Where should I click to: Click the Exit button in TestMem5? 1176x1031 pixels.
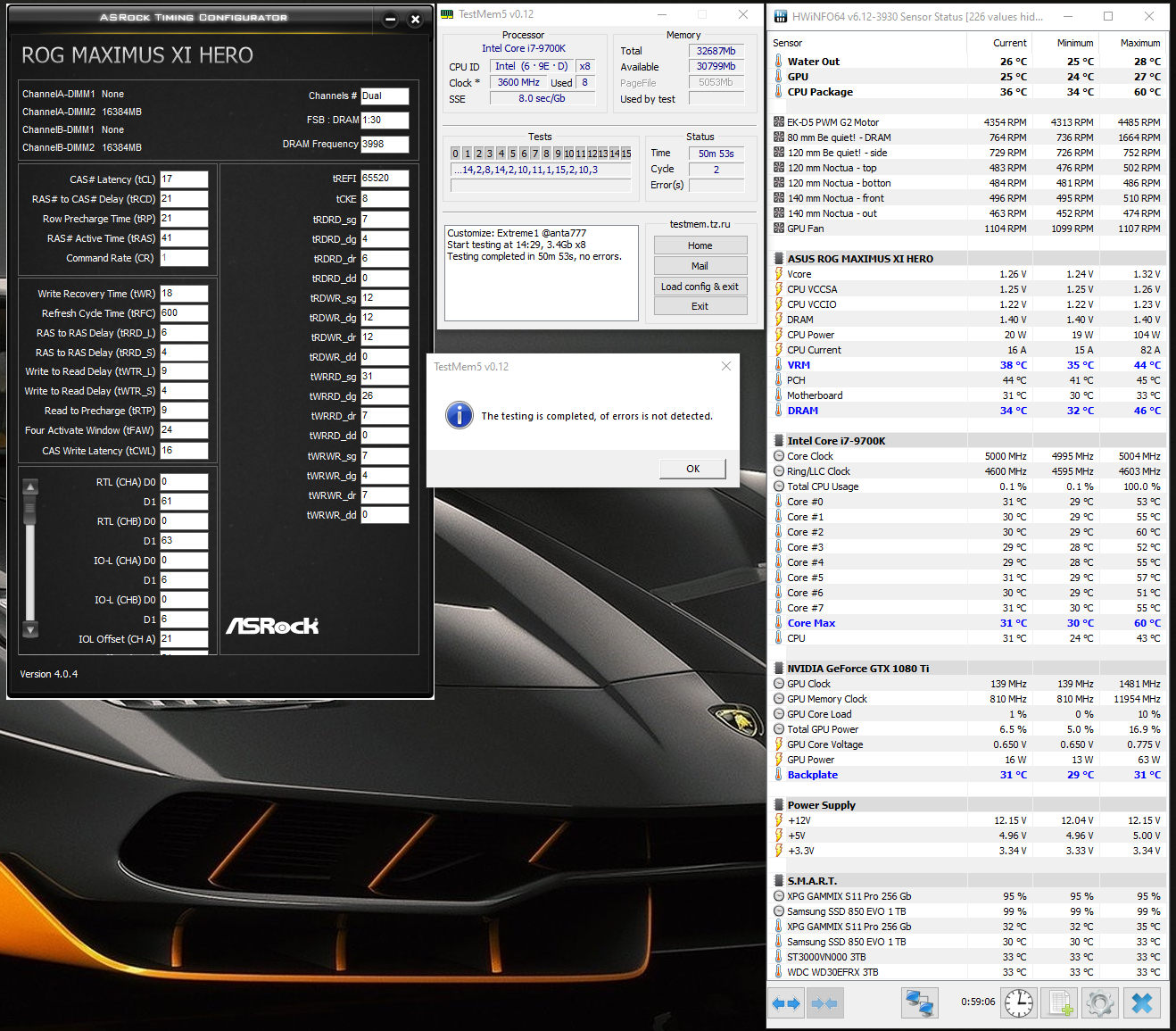click(x=700, y=306)
